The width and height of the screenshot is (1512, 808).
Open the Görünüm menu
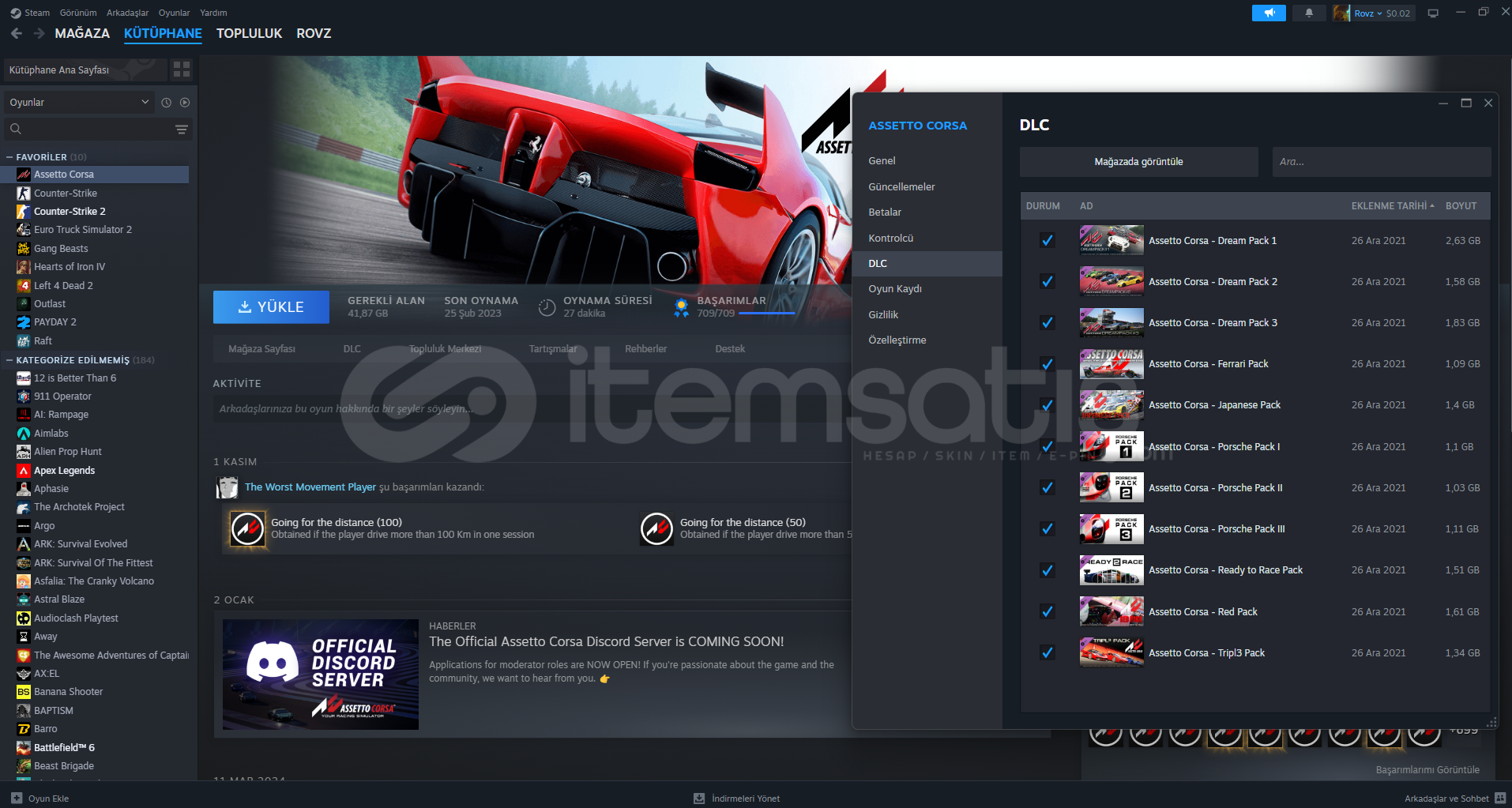tap(78, 13)
